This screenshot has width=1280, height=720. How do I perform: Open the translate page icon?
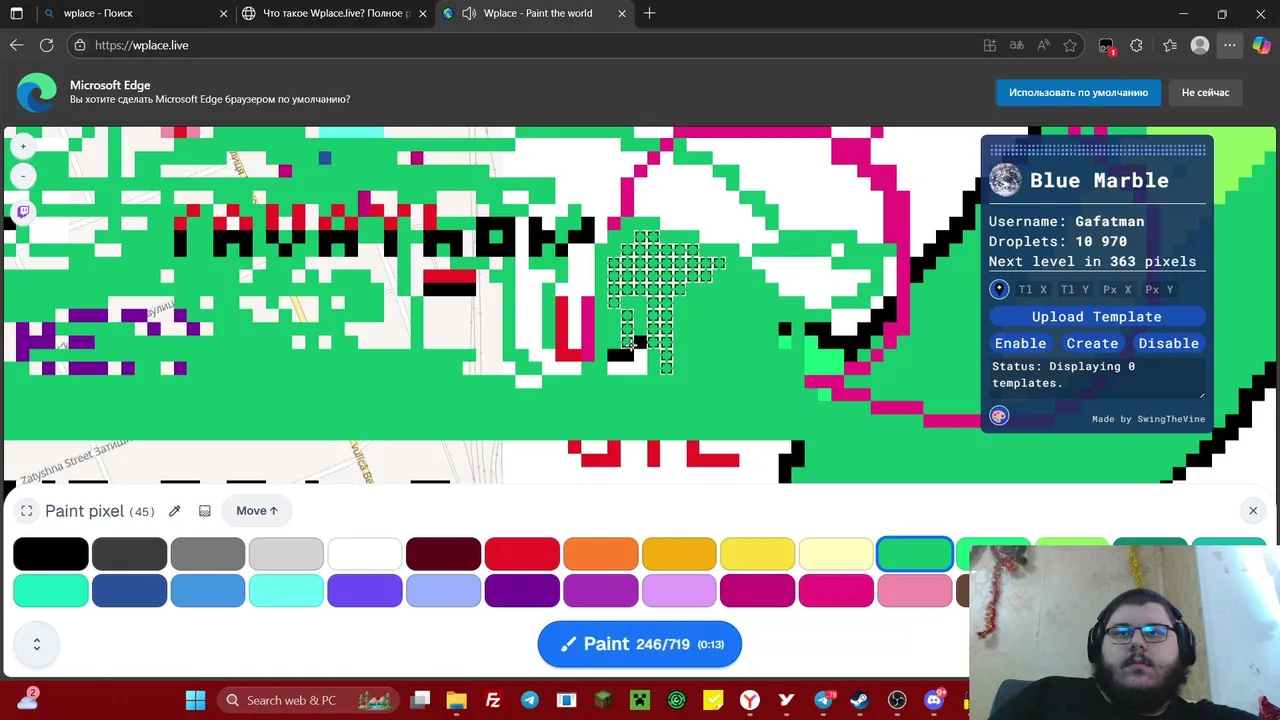[1016, 45]
